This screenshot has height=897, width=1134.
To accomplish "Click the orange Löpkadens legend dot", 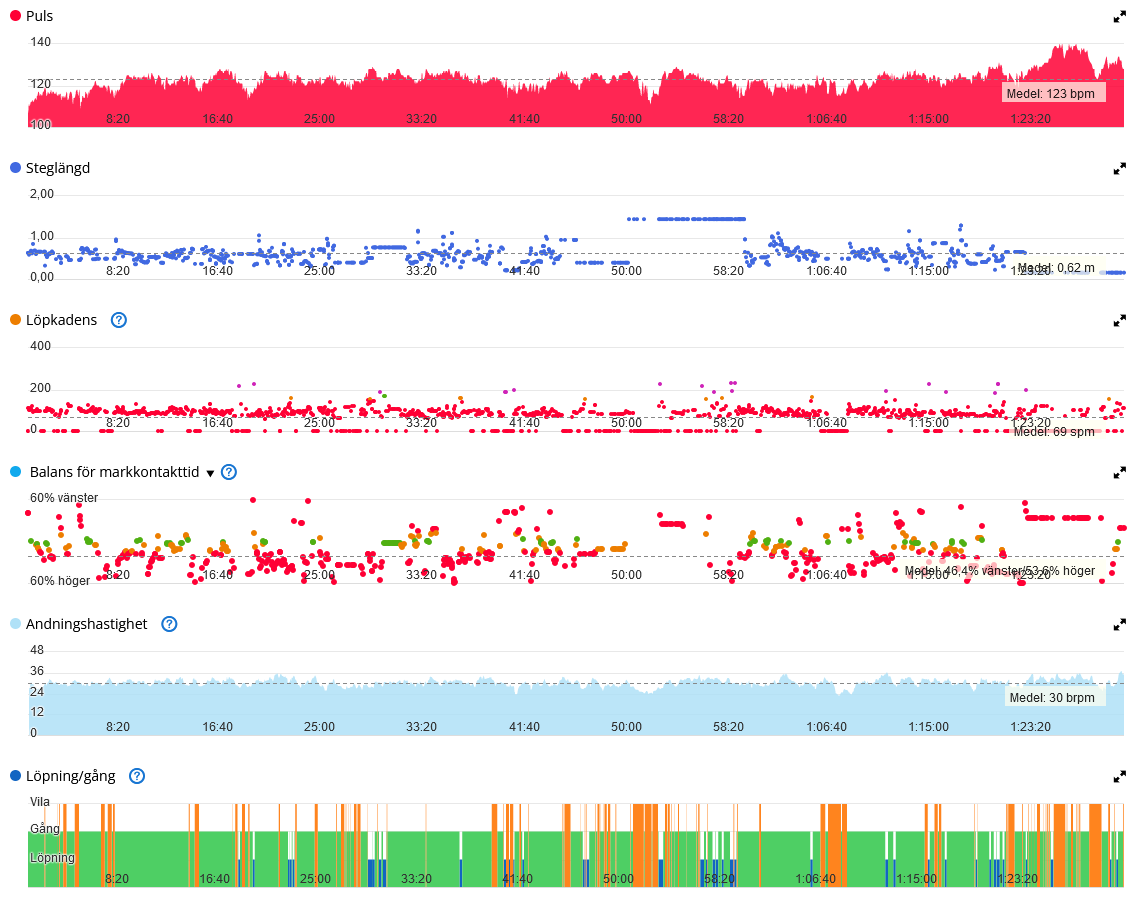I will coord(15,320).
